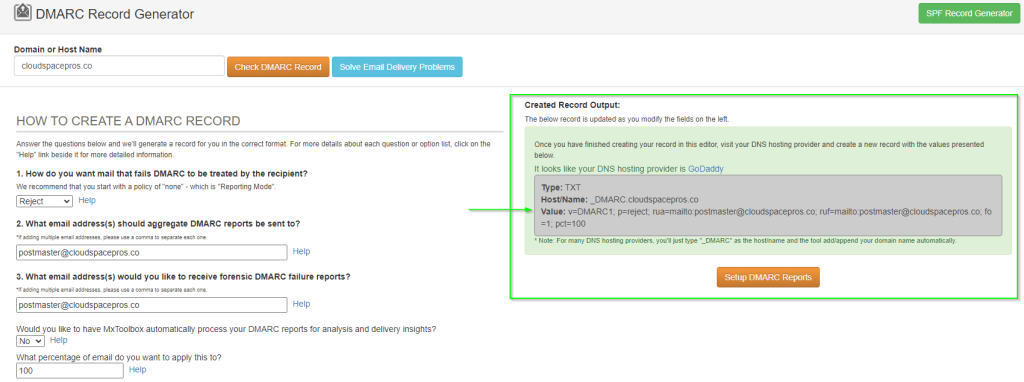Viewport: 1024px width, 382px height.
Task: Click the 'HOW TO CREATE A DMARC RECORD' heading
Action: coord(128,121)
